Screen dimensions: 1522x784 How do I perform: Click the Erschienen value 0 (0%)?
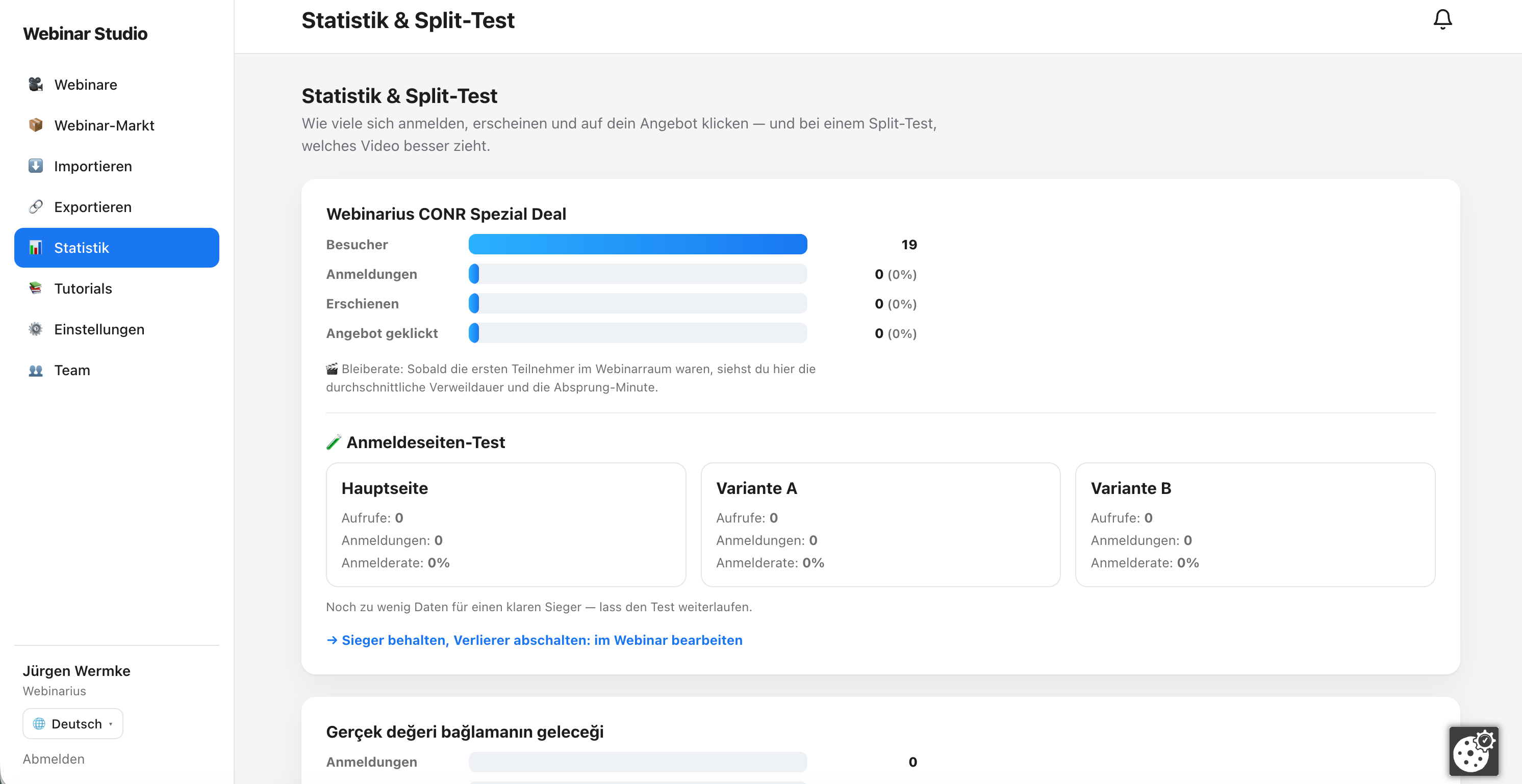tap(896, 303)
